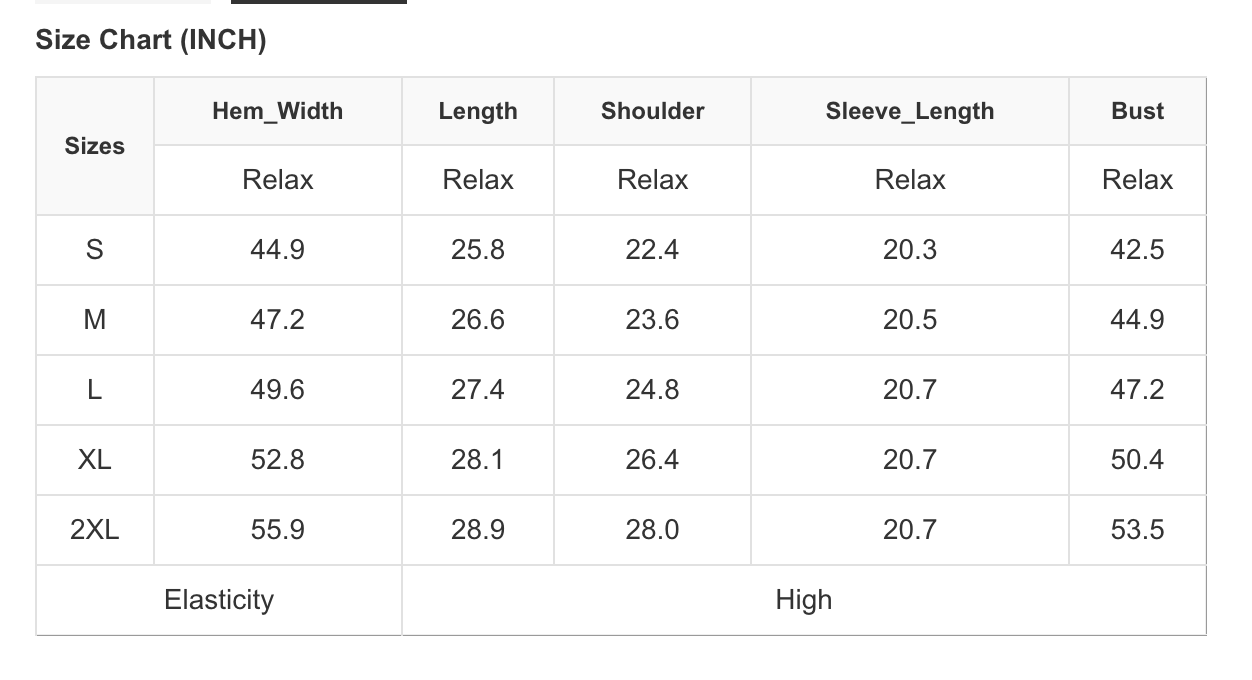The width and height of the screenshot is (1252, 680).
Task: Select the 20.3 sleeve length value
Action: coord(910,250)
